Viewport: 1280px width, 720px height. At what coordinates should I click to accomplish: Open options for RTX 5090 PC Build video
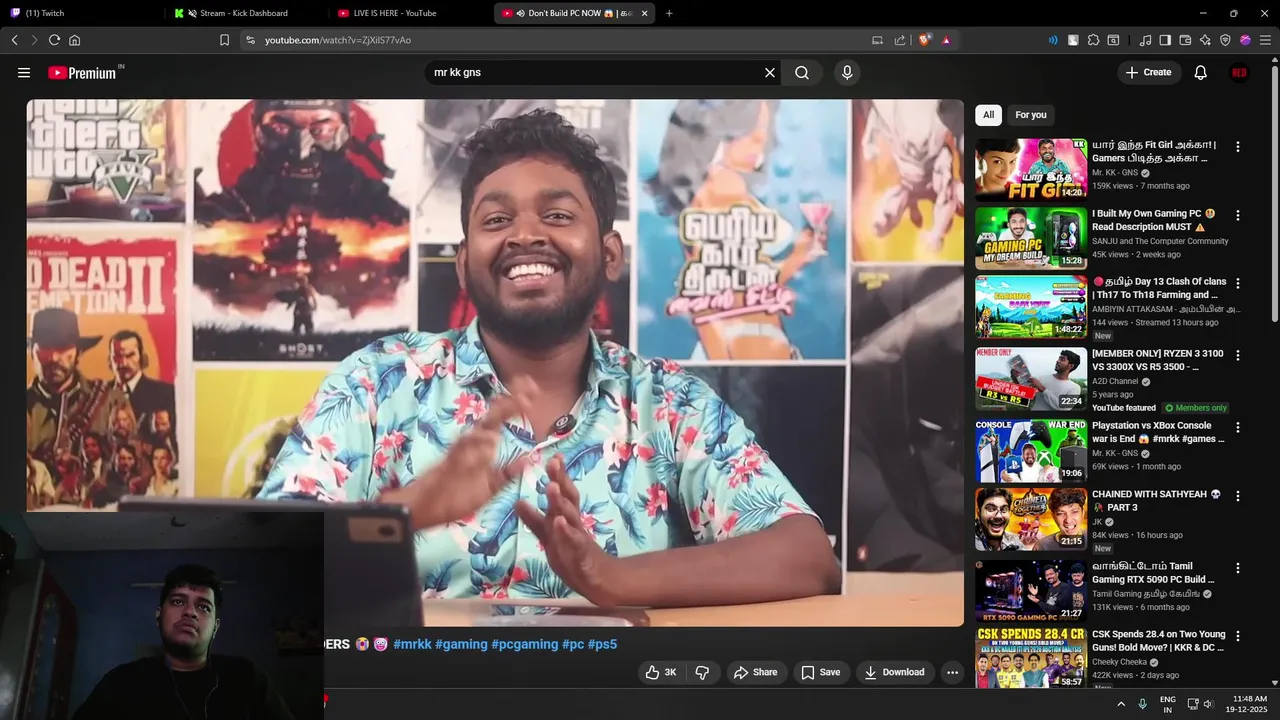tap(1238, 568)
